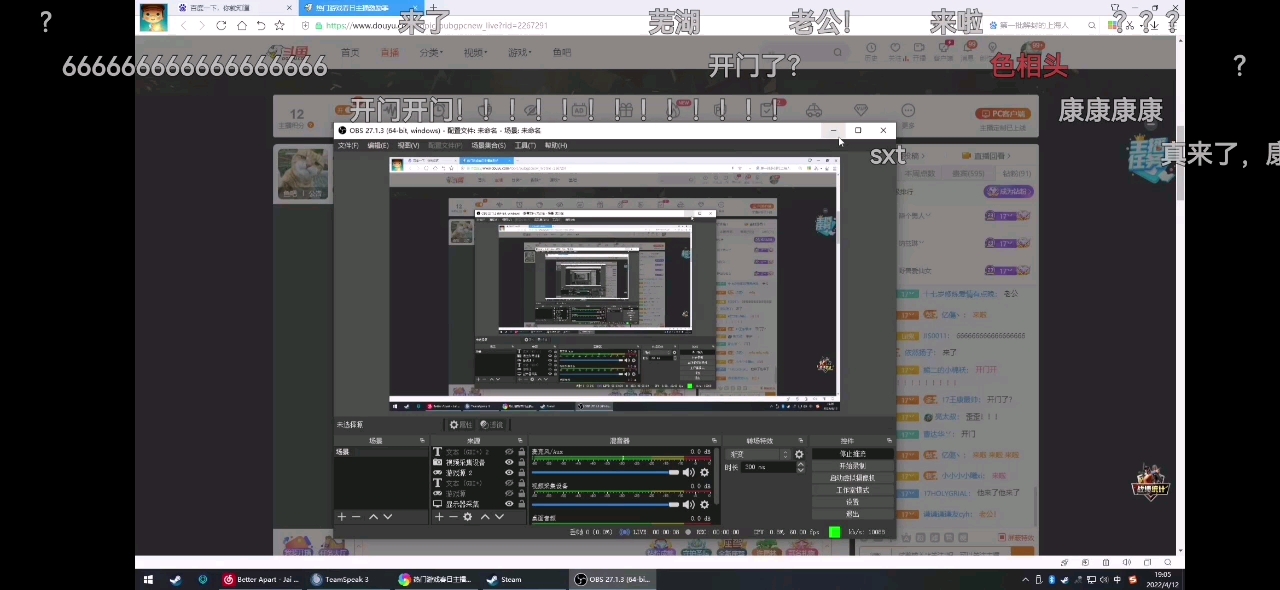Open the 工具(T) menu in OBS
Screen dimensions: 1280x590
click(x=525, y=145)
